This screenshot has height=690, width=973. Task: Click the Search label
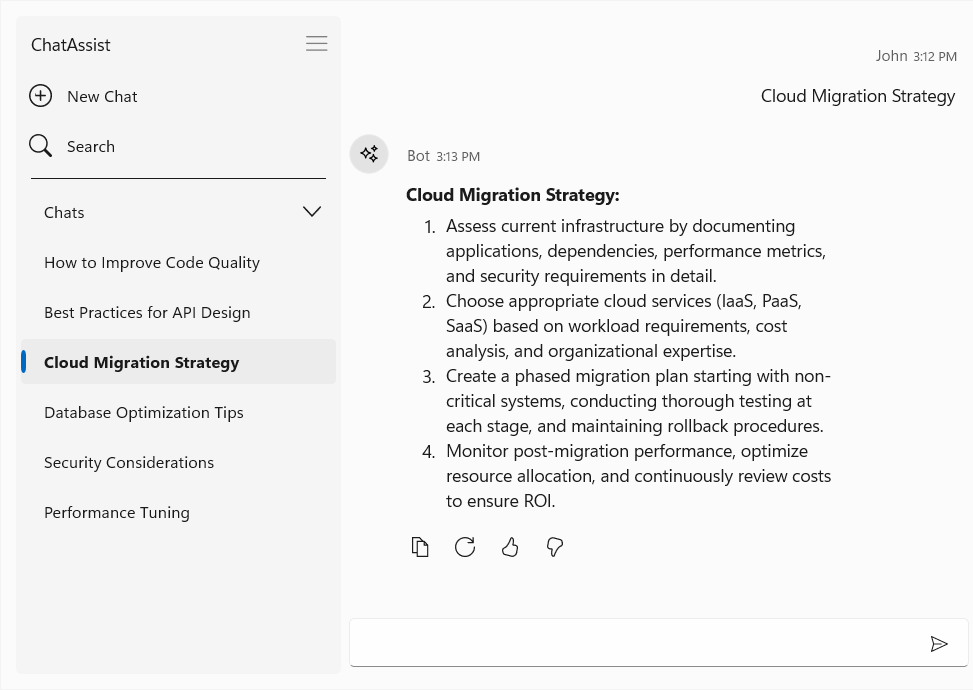(x=91, y=146)
